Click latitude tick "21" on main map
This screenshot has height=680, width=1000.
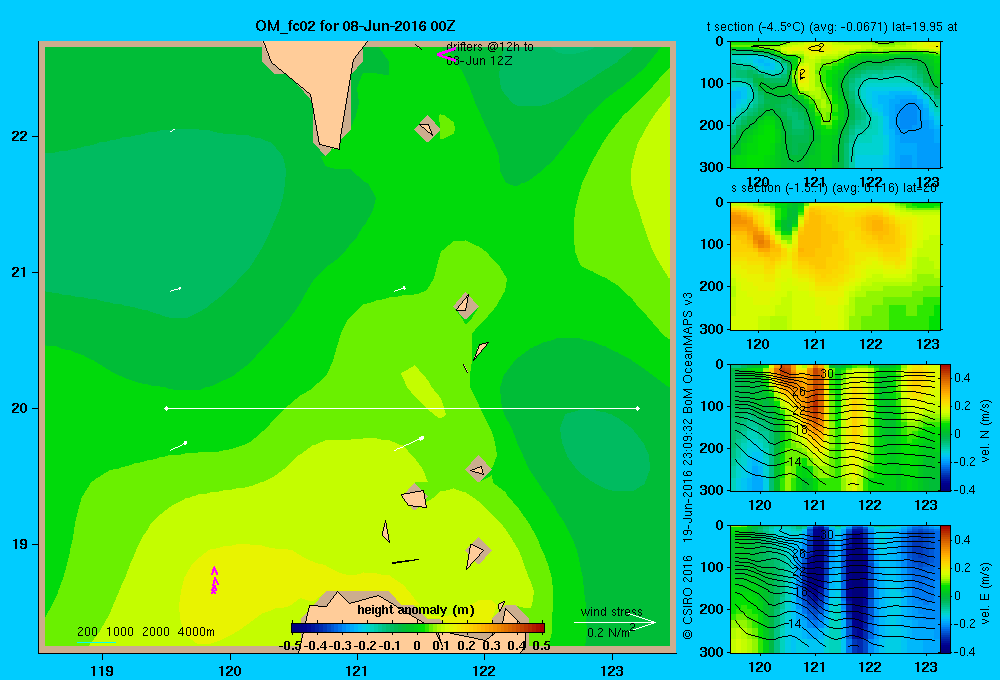pyautogui.click(x=20, y=272)
